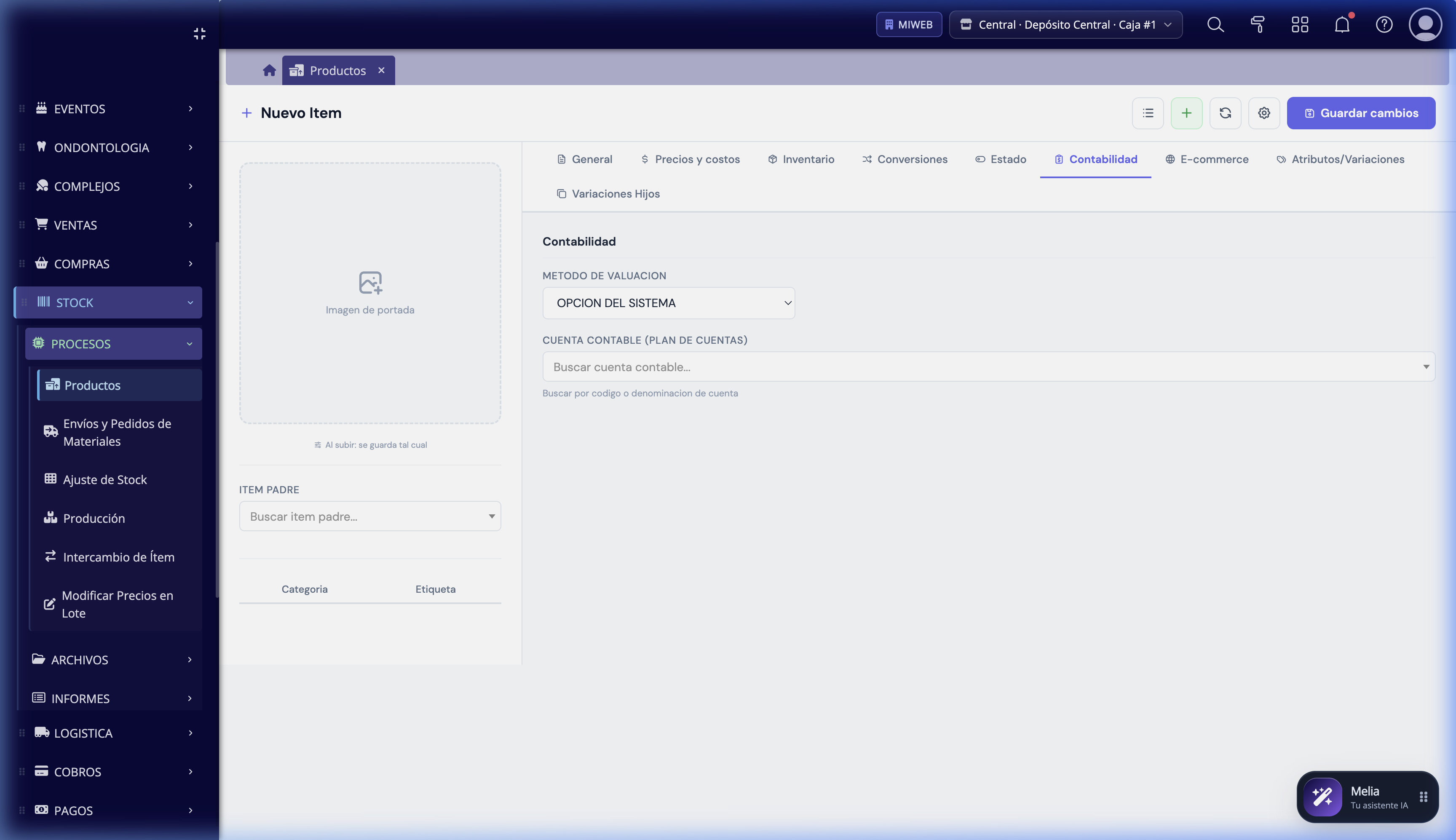Image resolution: width=1456 pixels, height=840 pixels.
Task: Switch to the Inventario tab
Action: click(x=801, y=159)
